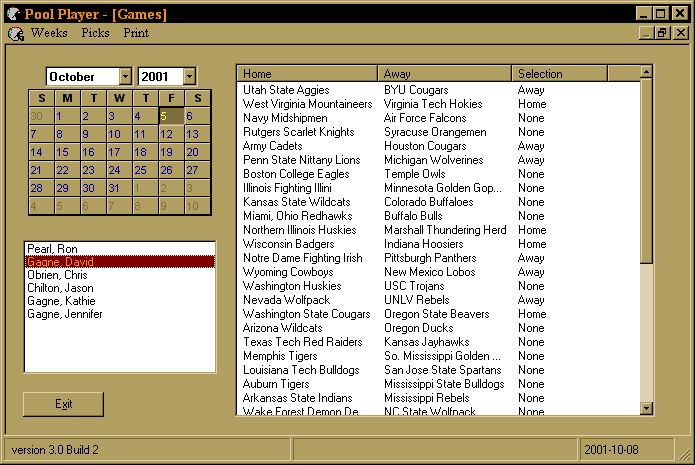
Task: Select October 12 in the calendar
Action: (171, 134)
